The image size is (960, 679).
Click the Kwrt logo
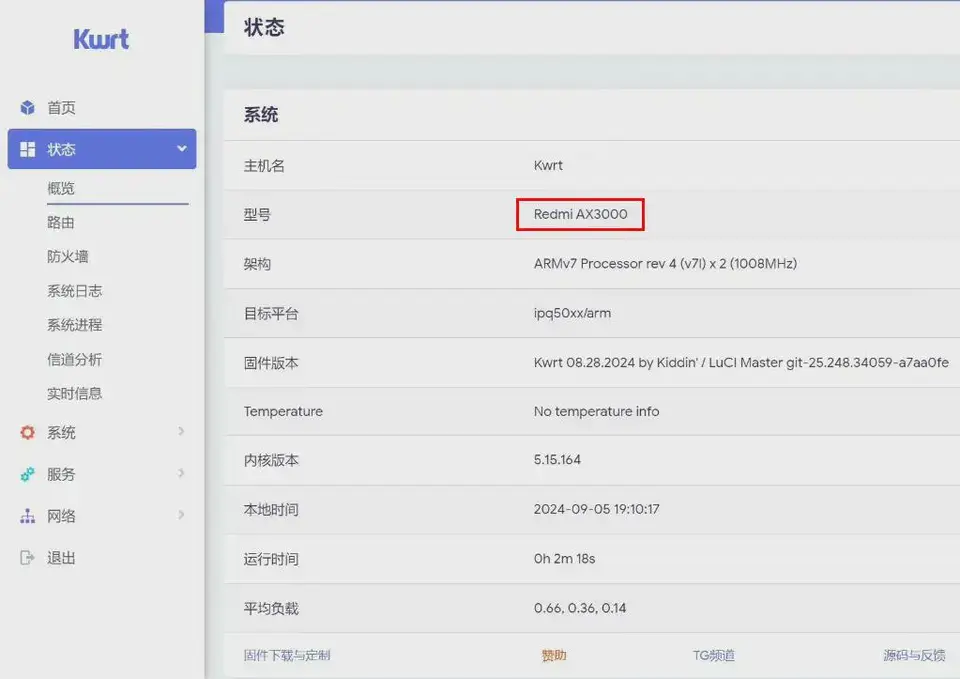pyautogui.click(x=101, y=39)
